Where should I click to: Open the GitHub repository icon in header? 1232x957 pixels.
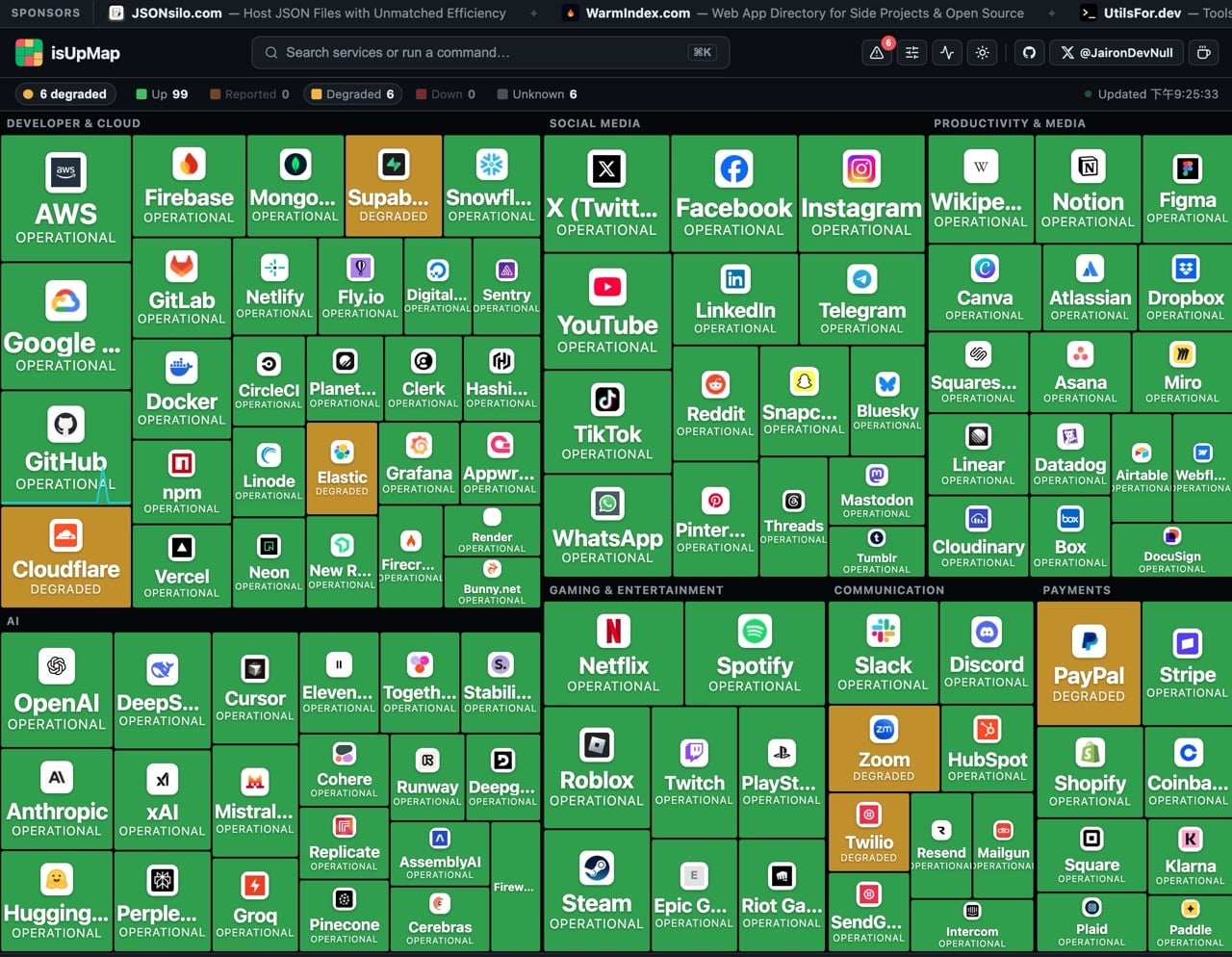tap(1030, 53)
